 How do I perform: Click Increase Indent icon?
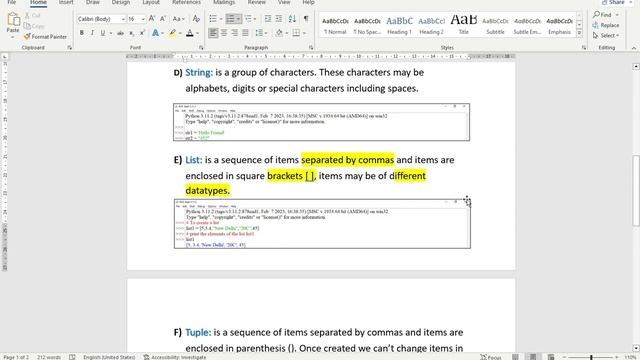click(x=278, y=19)
